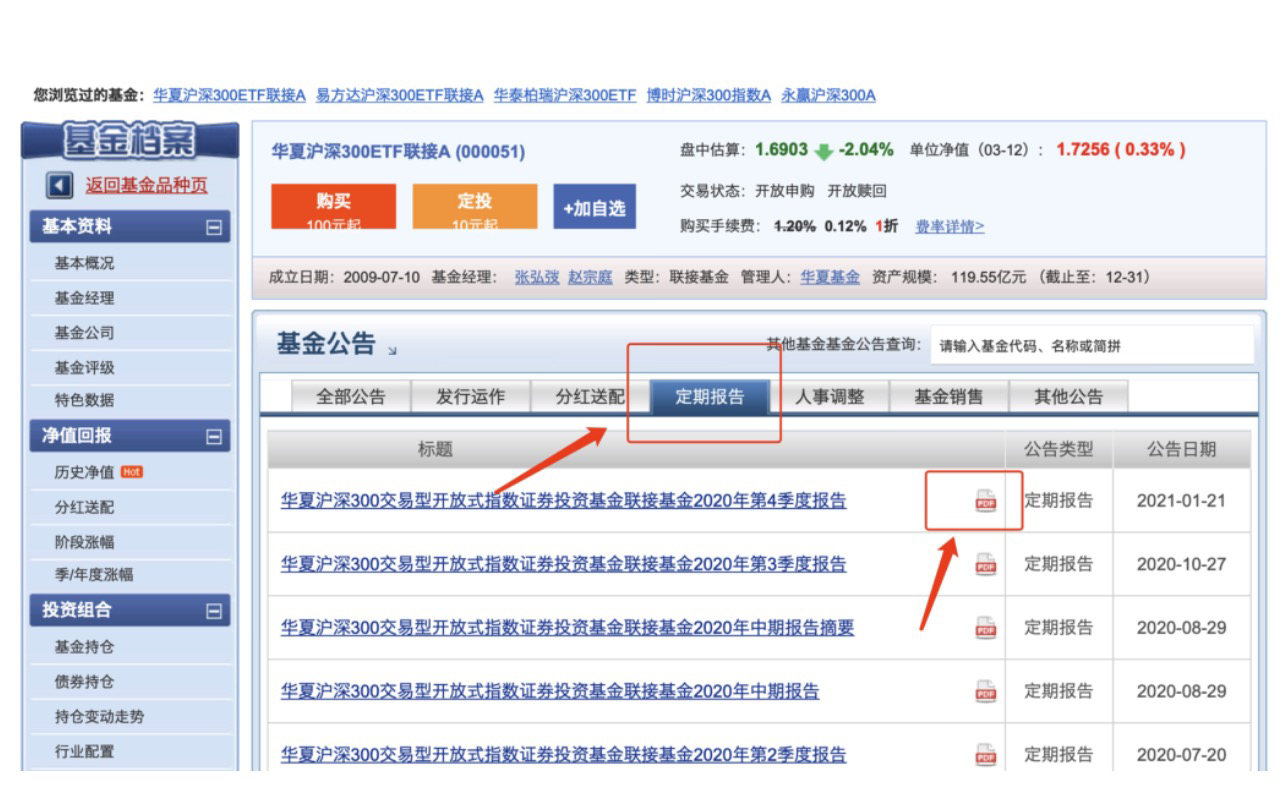
Task: Open 债券持仓 in the sidebar
Action: tap(84, 682)
